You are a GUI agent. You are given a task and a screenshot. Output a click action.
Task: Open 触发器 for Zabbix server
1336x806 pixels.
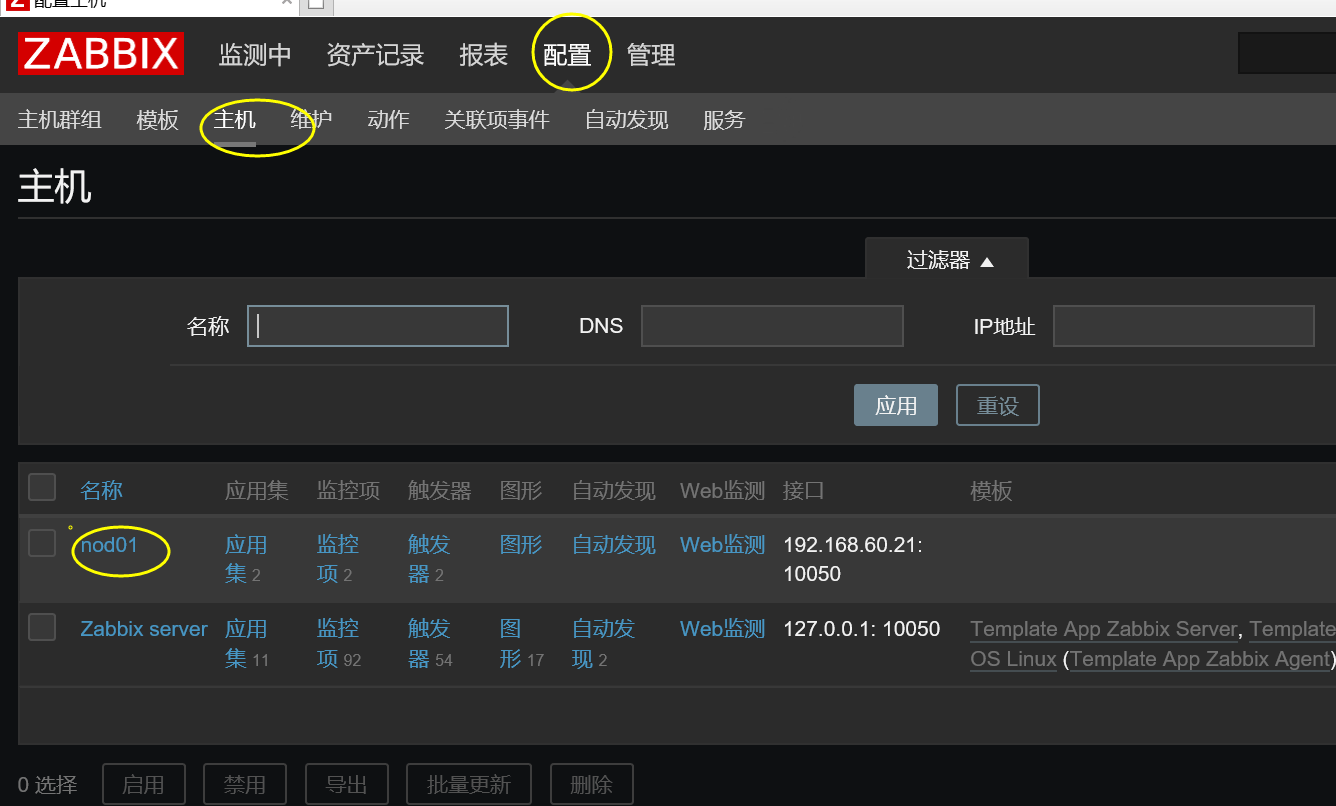click(429, 643)
